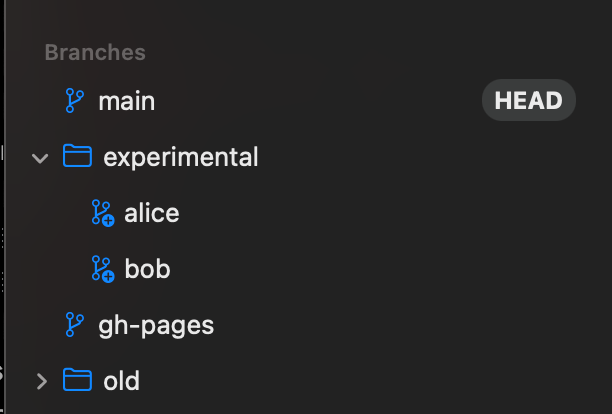This screenshot has width=612, height=414.
Task: Click the plus badge on bob's icon
Action: [108, 275]
